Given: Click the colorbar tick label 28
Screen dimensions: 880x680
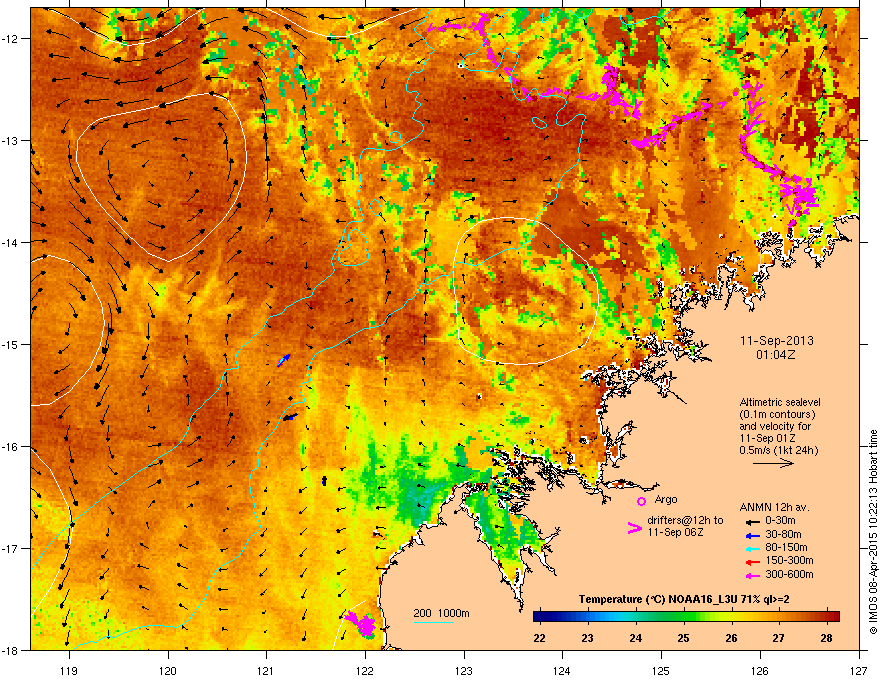Looking at the screenshot, I should 826,638.
